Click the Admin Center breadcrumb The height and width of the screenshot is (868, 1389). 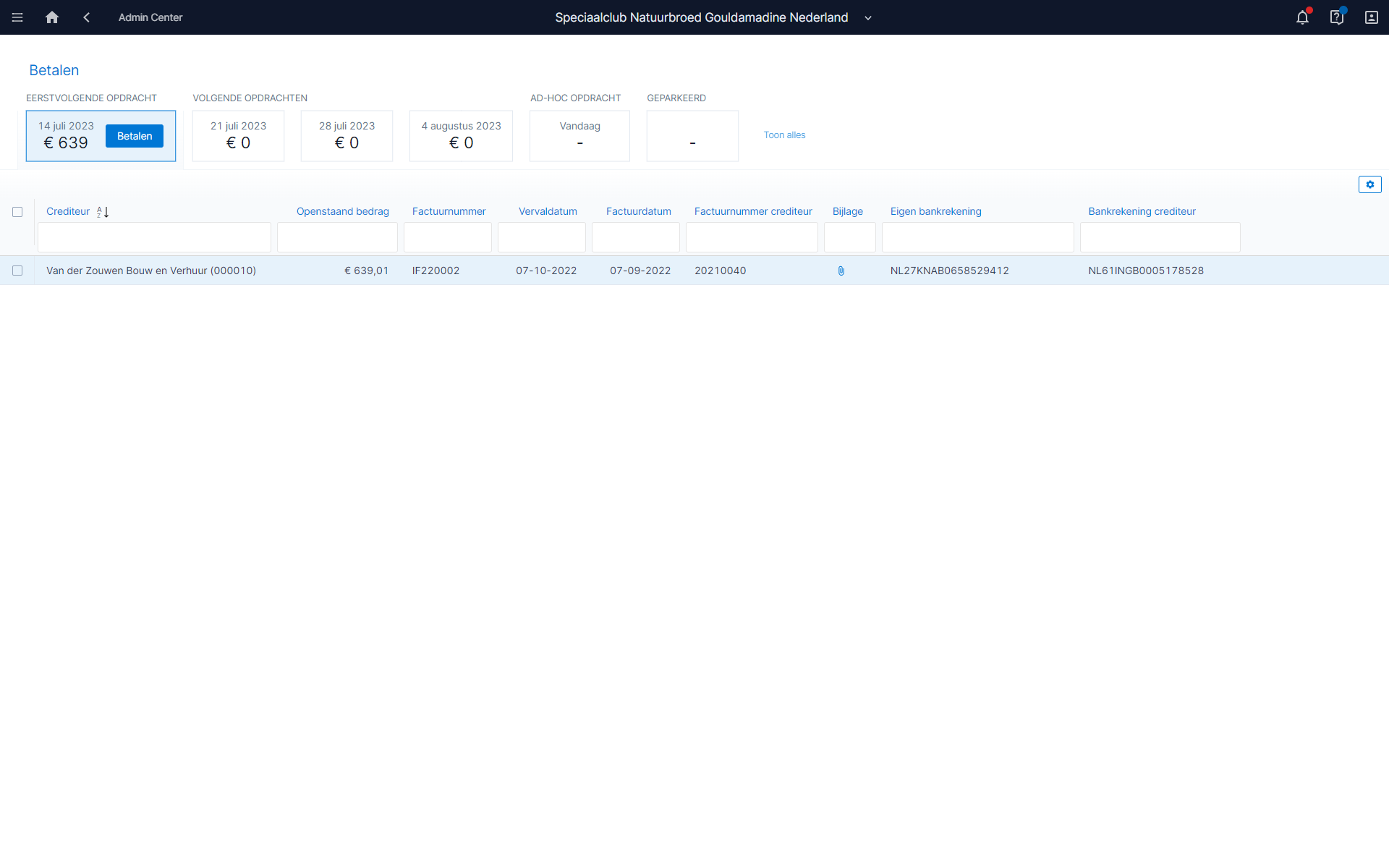pyautogui.click(x=150, y=17)
